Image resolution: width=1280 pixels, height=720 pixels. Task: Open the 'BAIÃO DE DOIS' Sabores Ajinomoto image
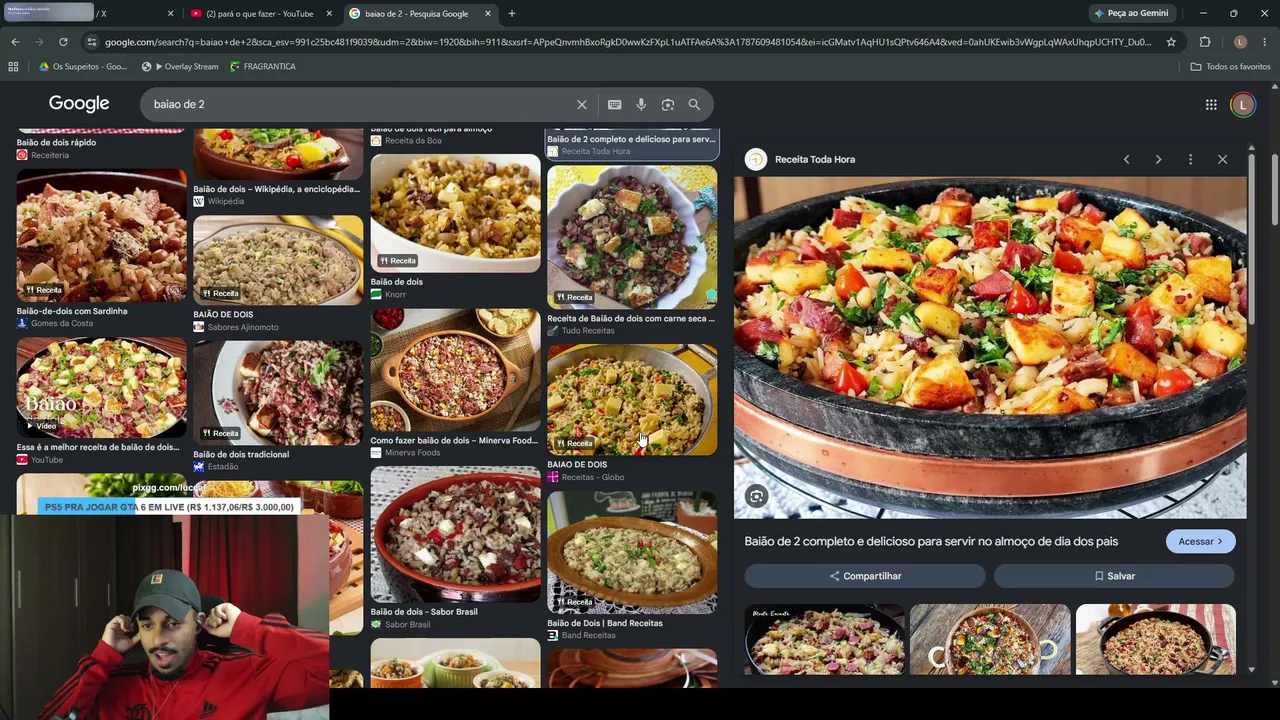tap(278, 260)
